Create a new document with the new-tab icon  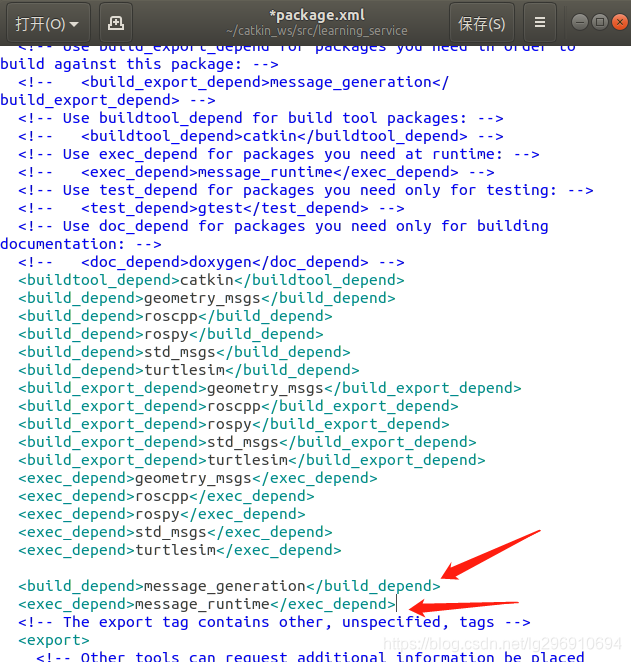coord(116,24)
